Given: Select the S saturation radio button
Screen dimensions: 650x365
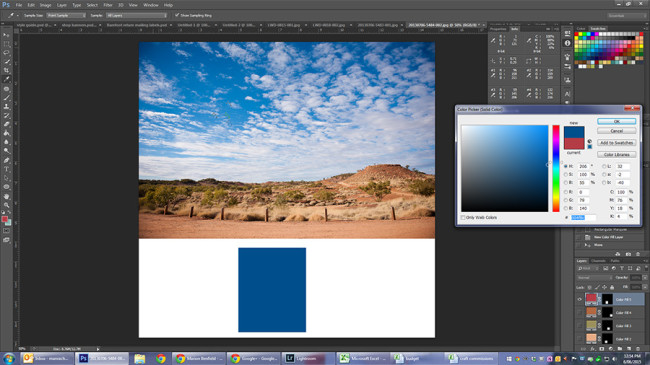Looking at the screenshot, I should pos(566,175).
